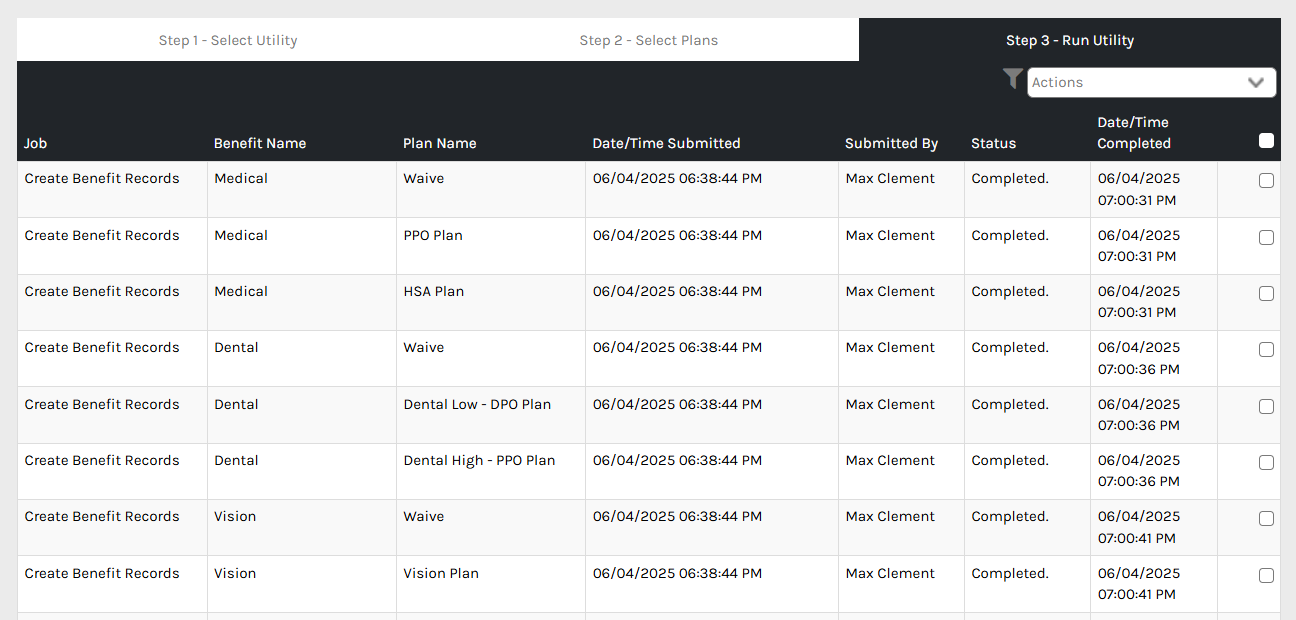Check the Vision Waive row checkbox
Screen dimensions: 1296x620
pyautogui.click(x=1266, y=519)
